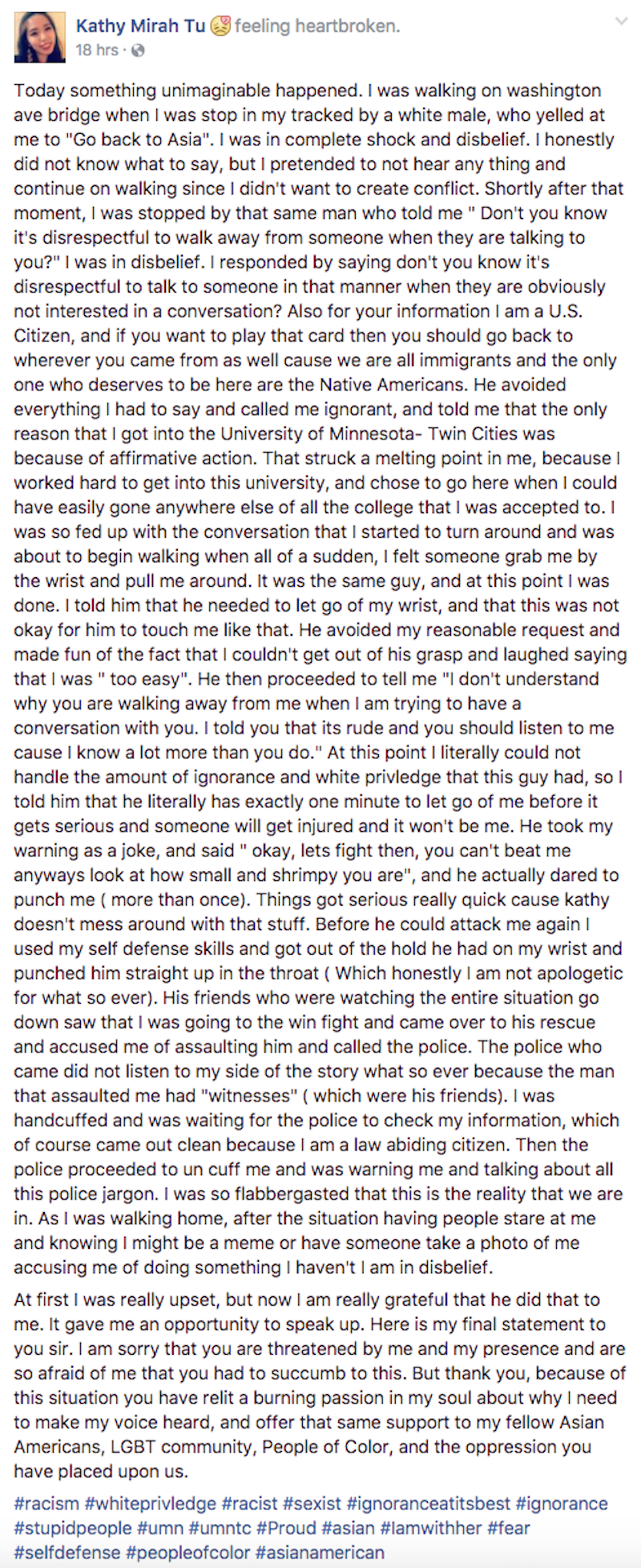
Task: Open the #racism hashtag
Action: (46, 1503)
